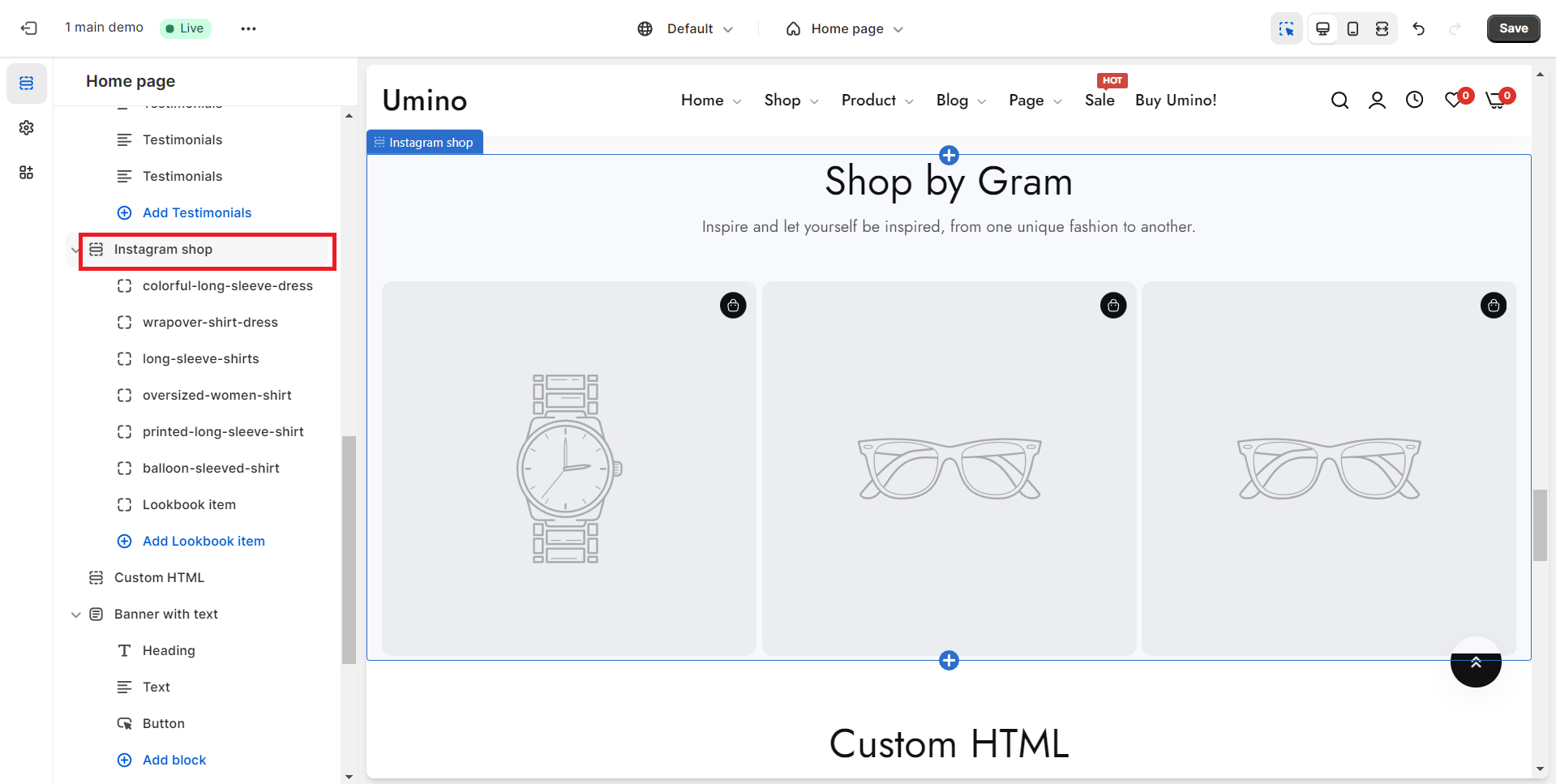The image size is (1556, 784).
Task: Click the Save button
Action: coord(1513,28)
